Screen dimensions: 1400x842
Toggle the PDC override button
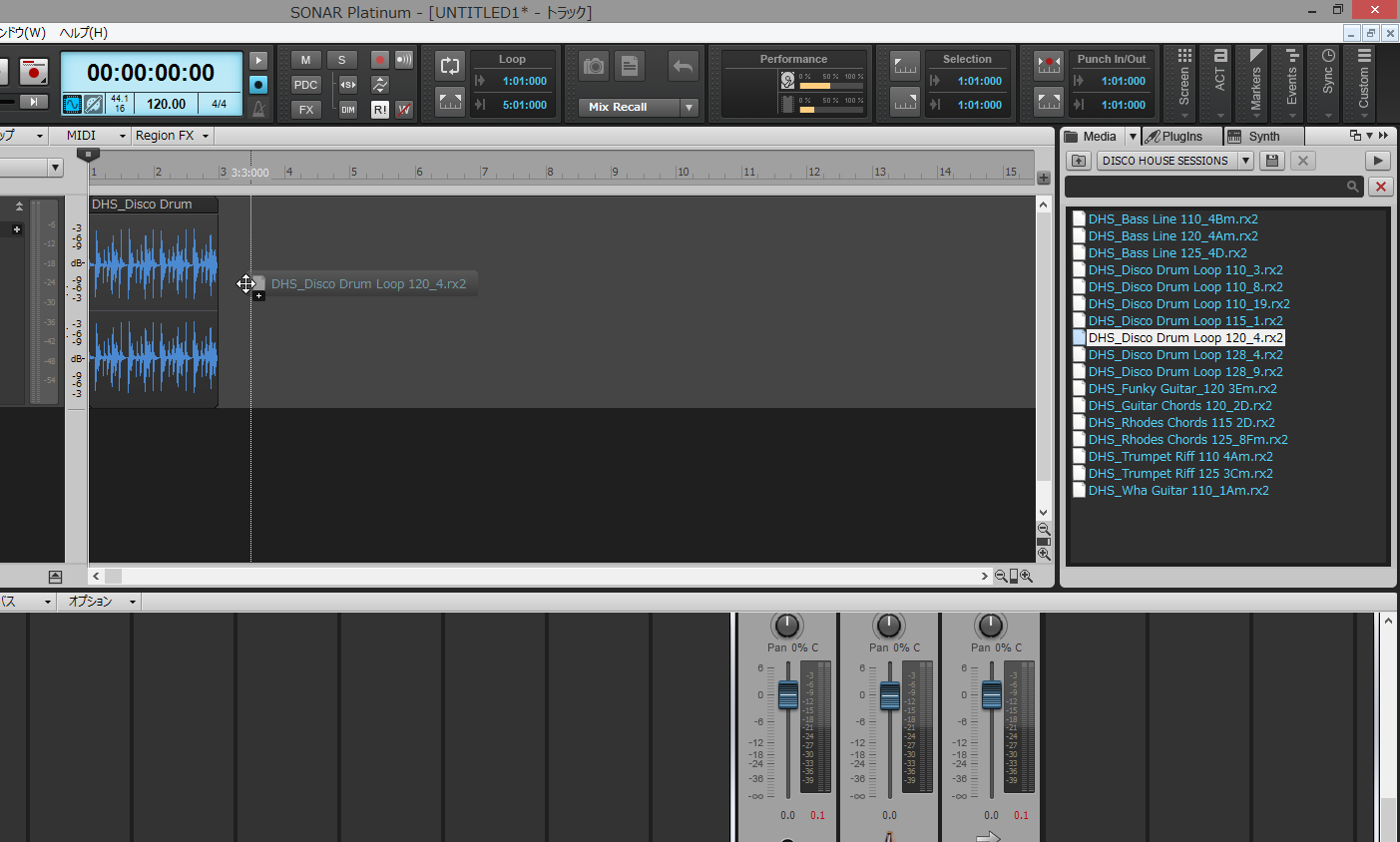(x=305, y=85)
